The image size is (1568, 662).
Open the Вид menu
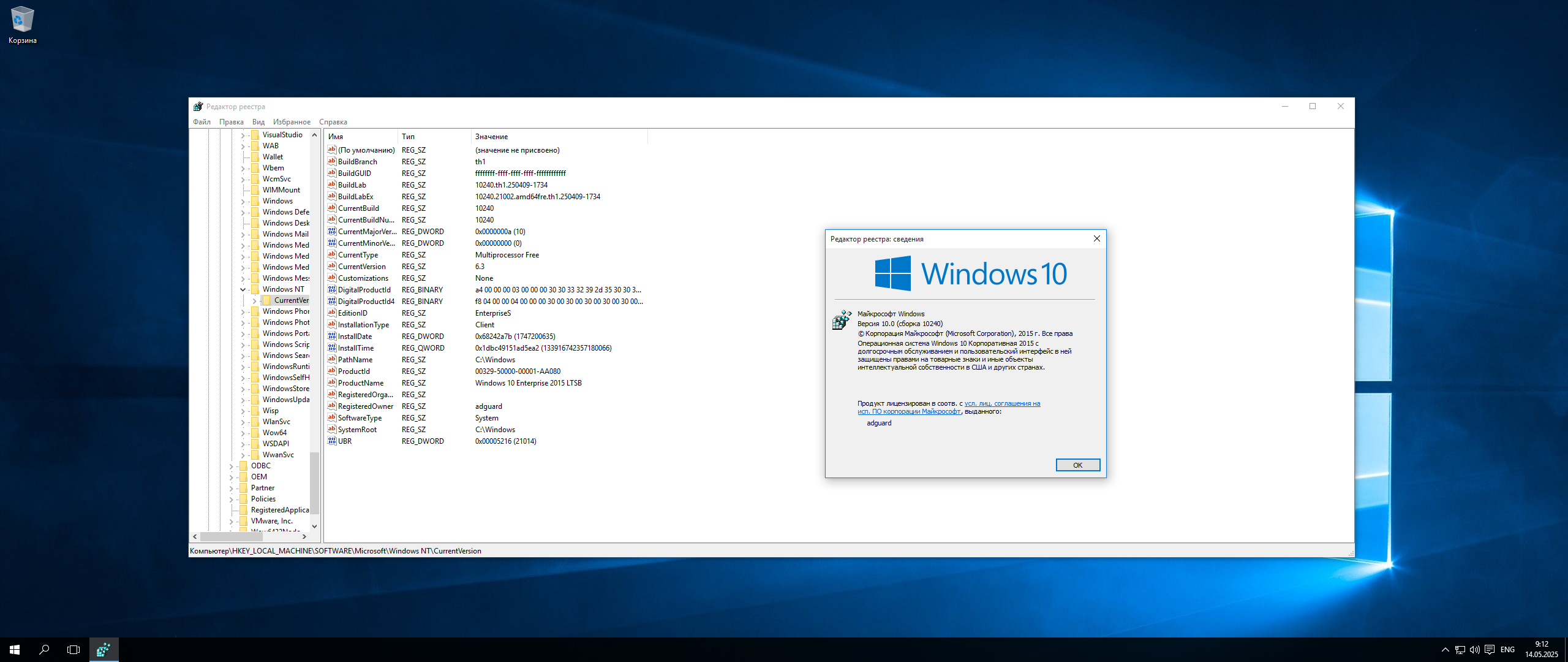point(258,121)
